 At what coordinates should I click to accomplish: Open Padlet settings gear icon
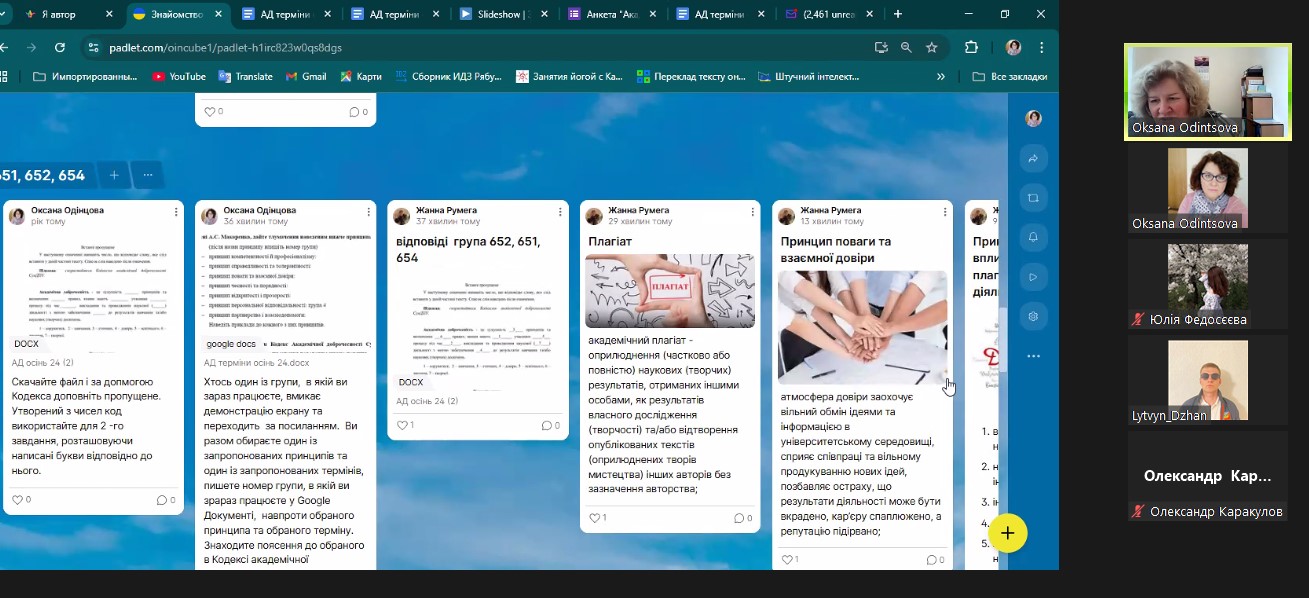(x=1033, y=316)
